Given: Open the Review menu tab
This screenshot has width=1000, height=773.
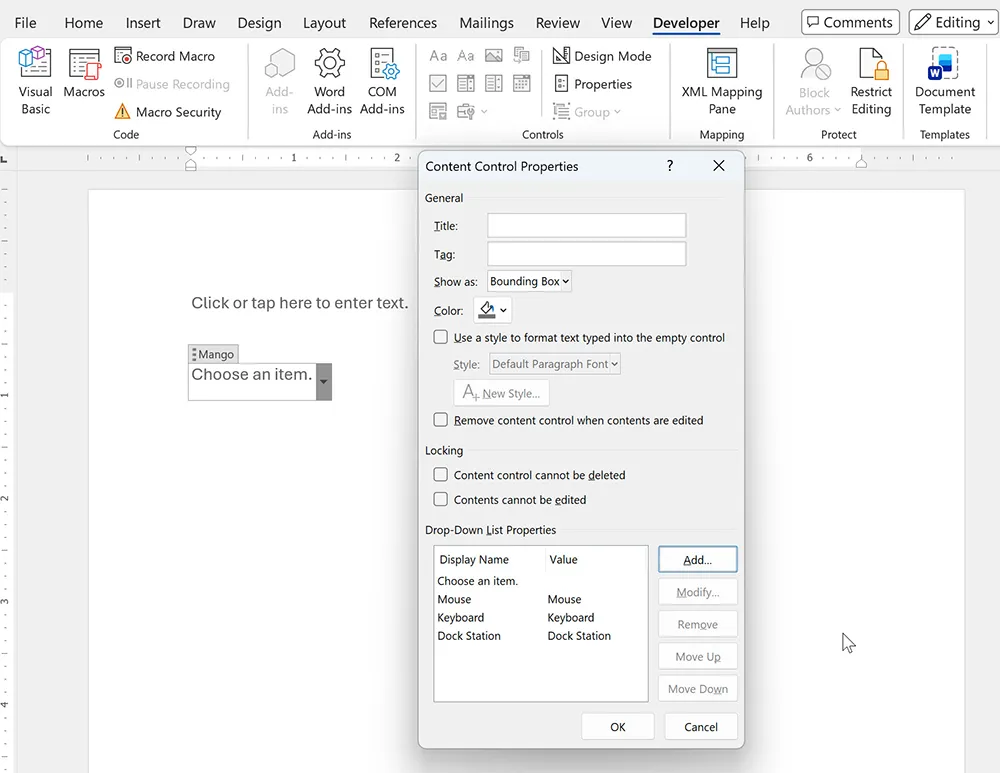Looking at the screenshot, I should (557, 22).
